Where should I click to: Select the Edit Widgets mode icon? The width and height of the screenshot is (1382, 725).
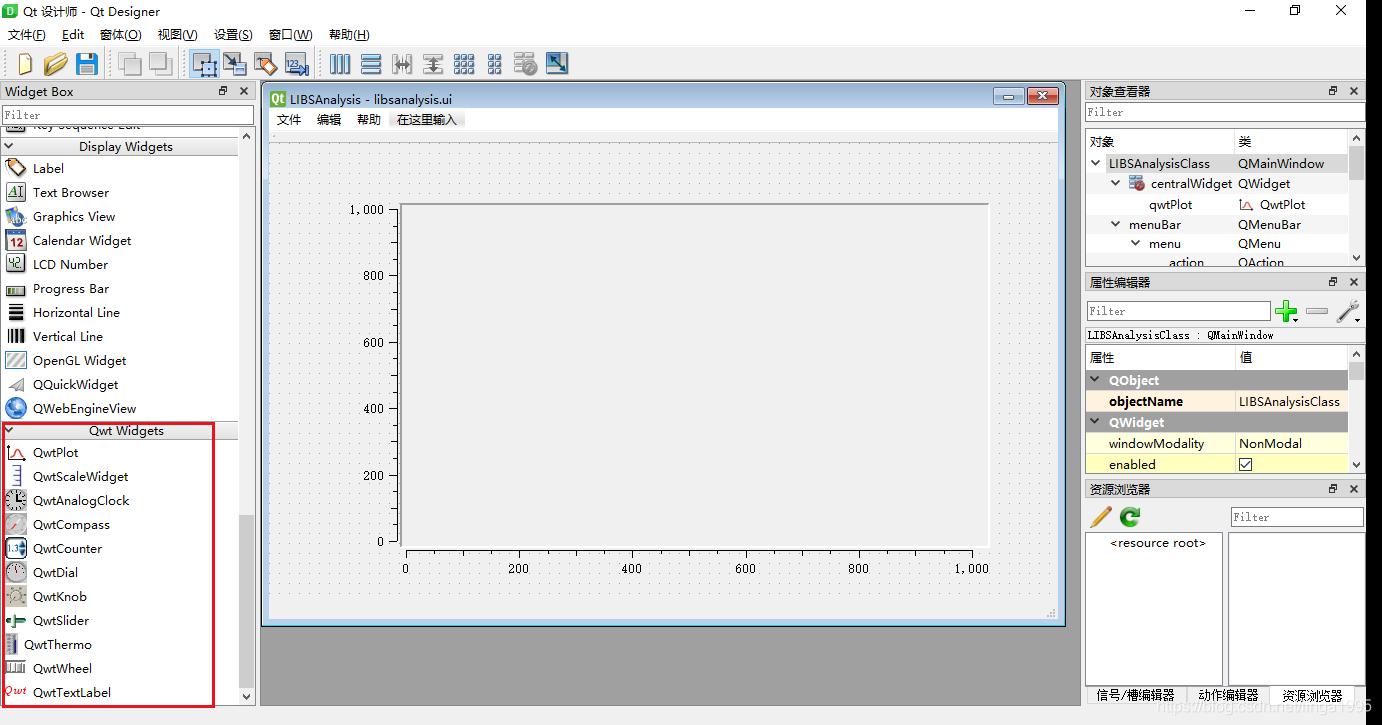click(x=205, y=64)
